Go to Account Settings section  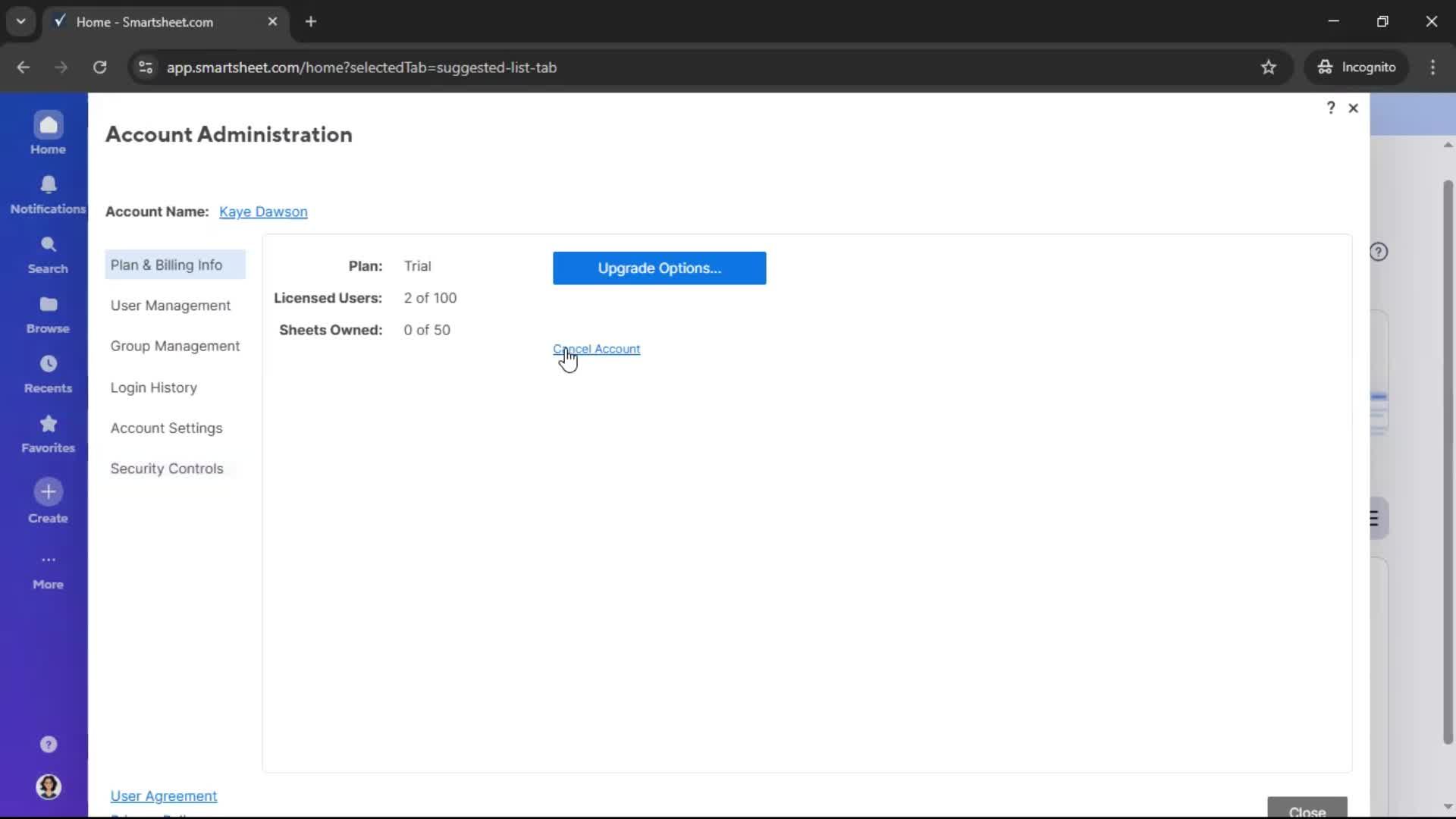(x=167, y=428)
